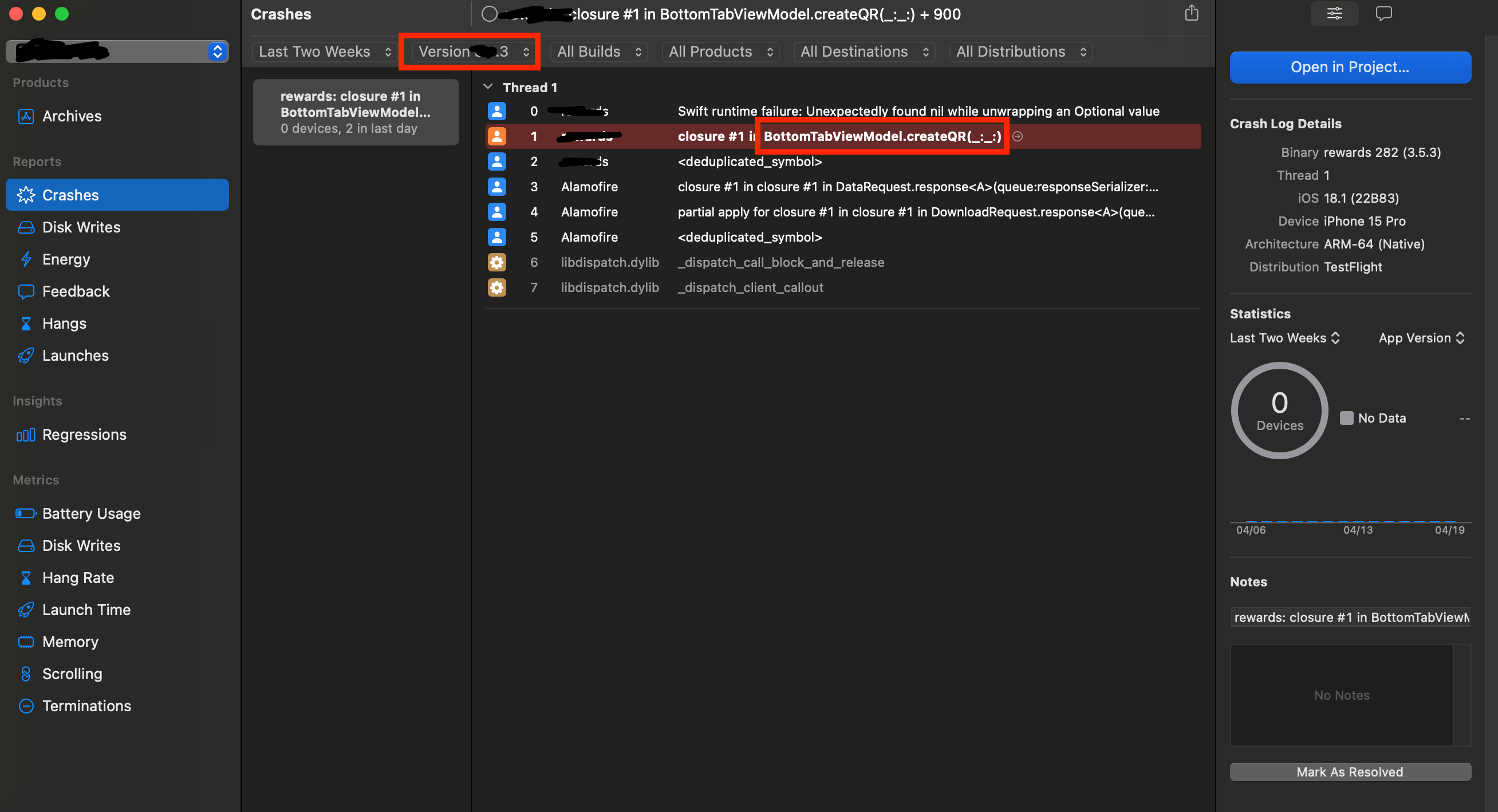Toggle the resolved circle beside crash title
The width and height of the screenshot is (1498, 812).
(x=489, y=14)
